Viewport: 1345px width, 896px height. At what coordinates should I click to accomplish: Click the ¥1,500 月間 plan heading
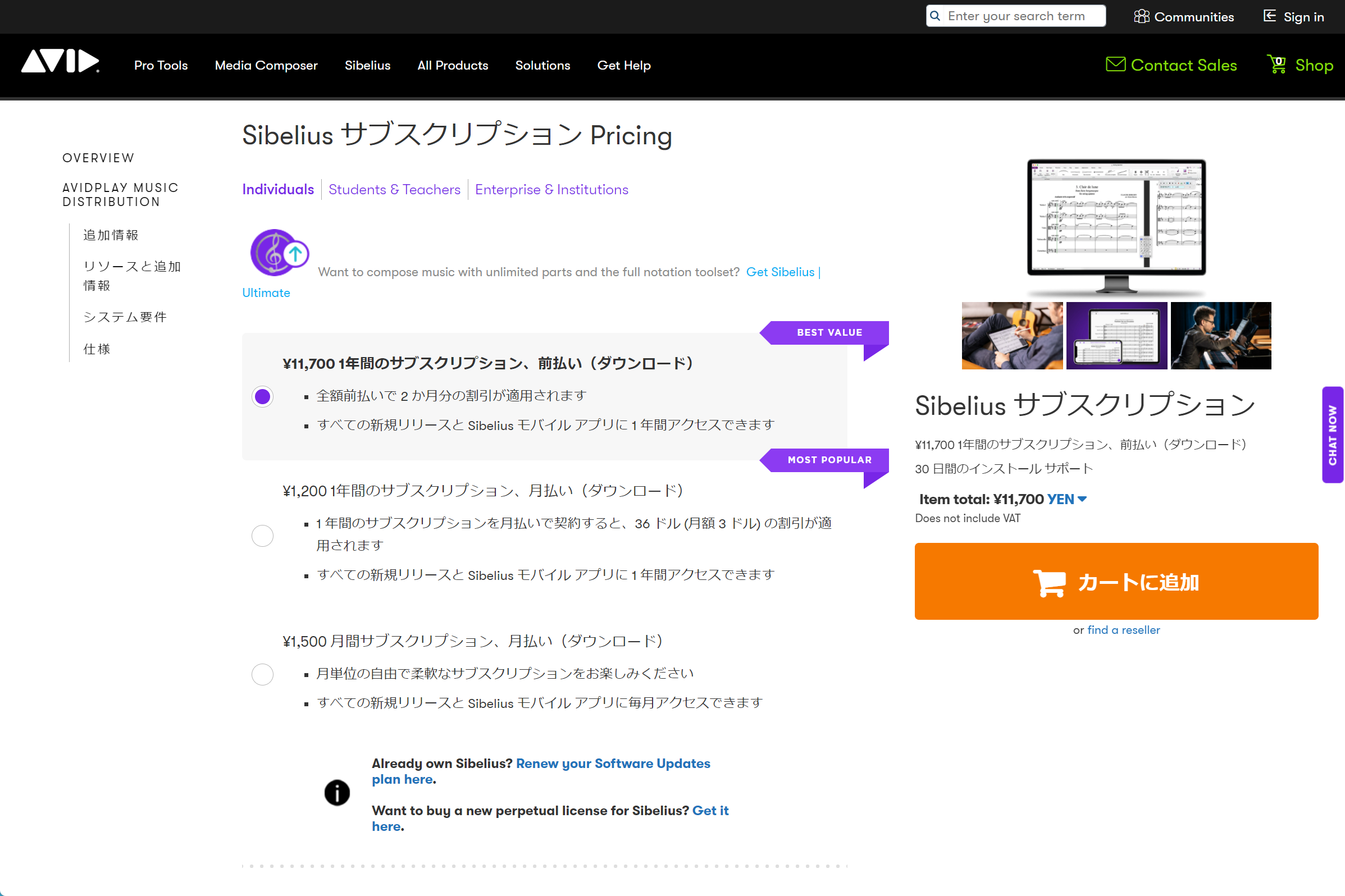pos(473,641)
